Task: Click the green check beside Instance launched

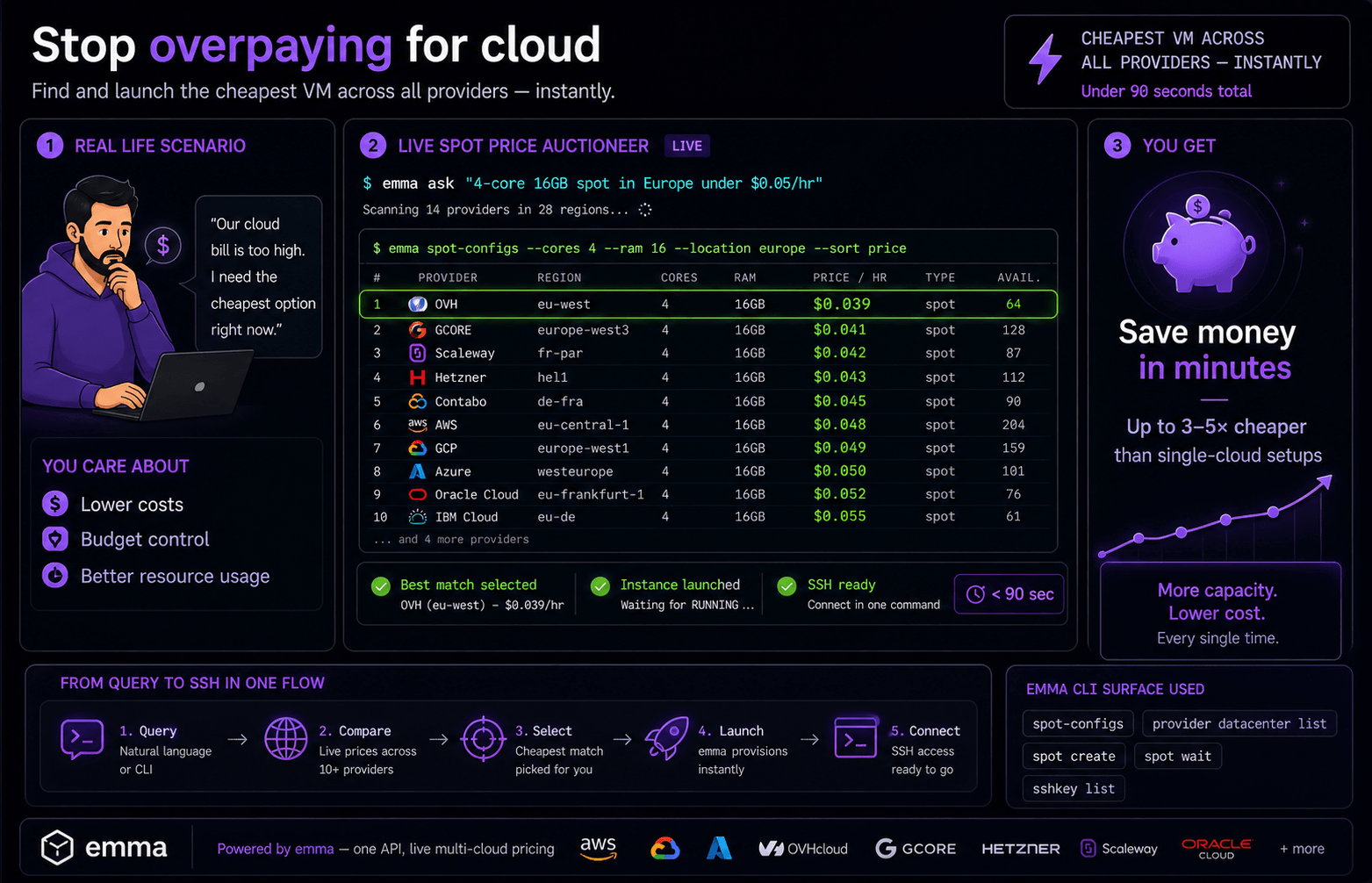Action: 600,586
